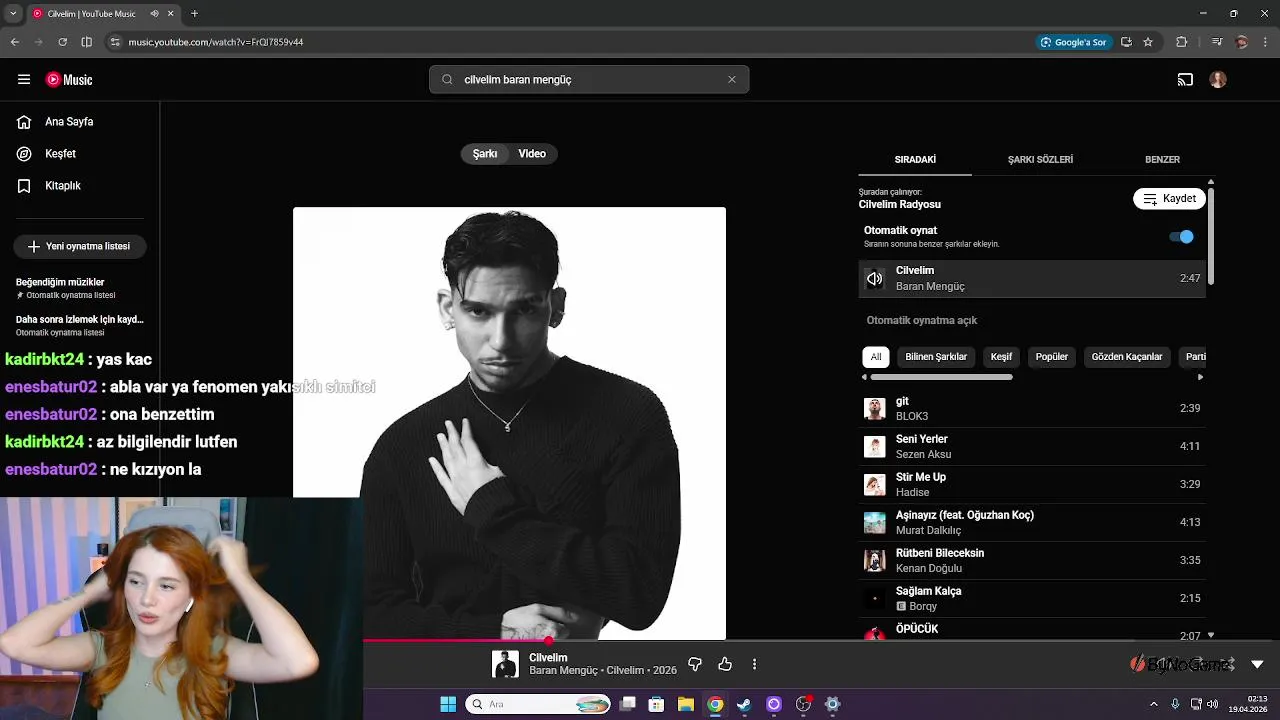Like the song with thumbs up
This screenshot has height=720, width=1280.
725,665
